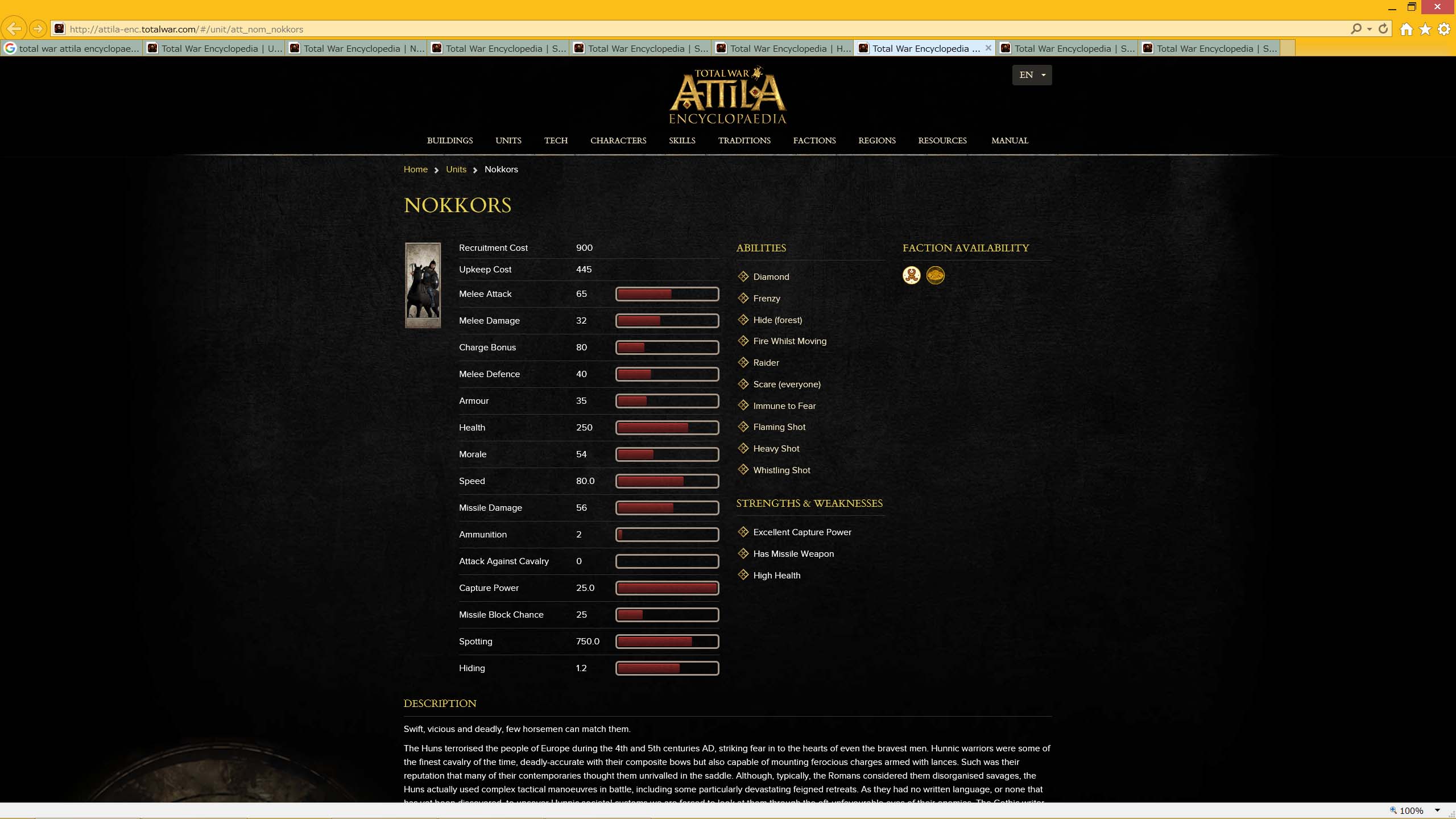The image size is (1456, 819).
Task: Click the browser back arrow button
Action: click(x=14, y=28)
